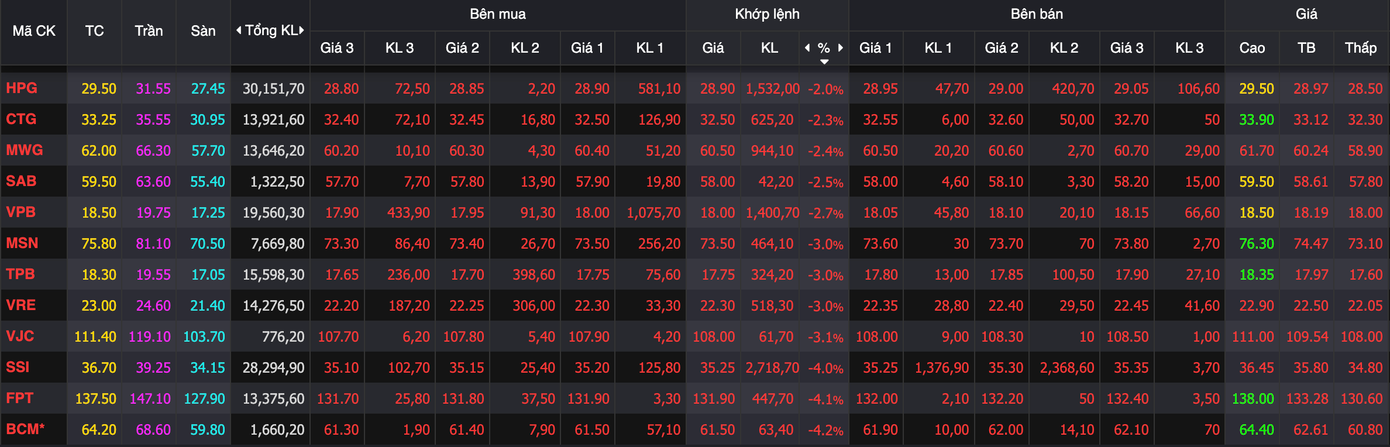The width and height of the screenshot is (1390, 447).
Task: Select the Khớp lệnh header group
Action: 766,14
